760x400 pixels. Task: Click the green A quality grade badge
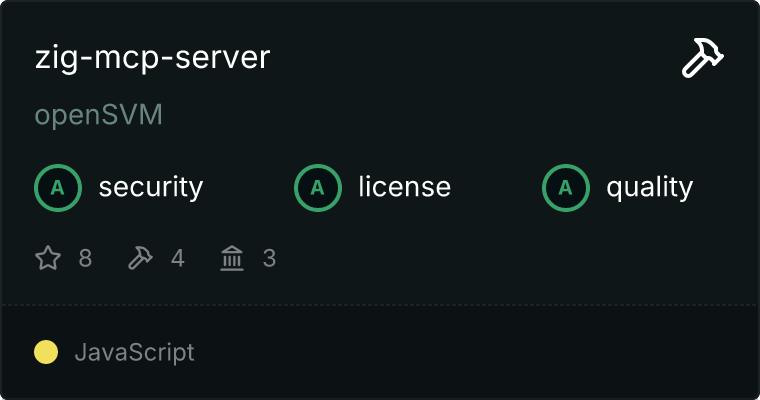[566, 187]
